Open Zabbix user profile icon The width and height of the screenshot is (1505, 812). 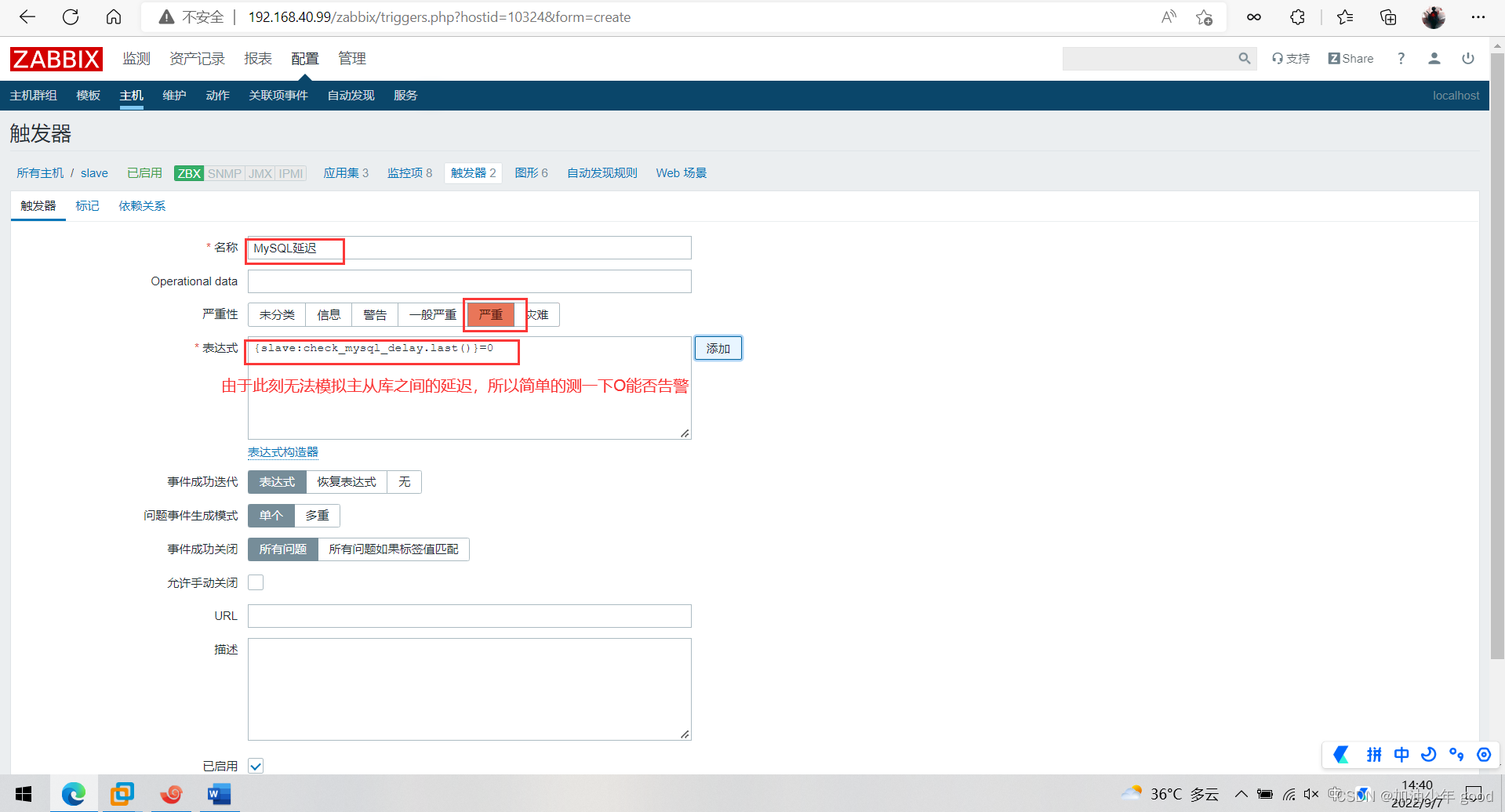[1434, 59]
